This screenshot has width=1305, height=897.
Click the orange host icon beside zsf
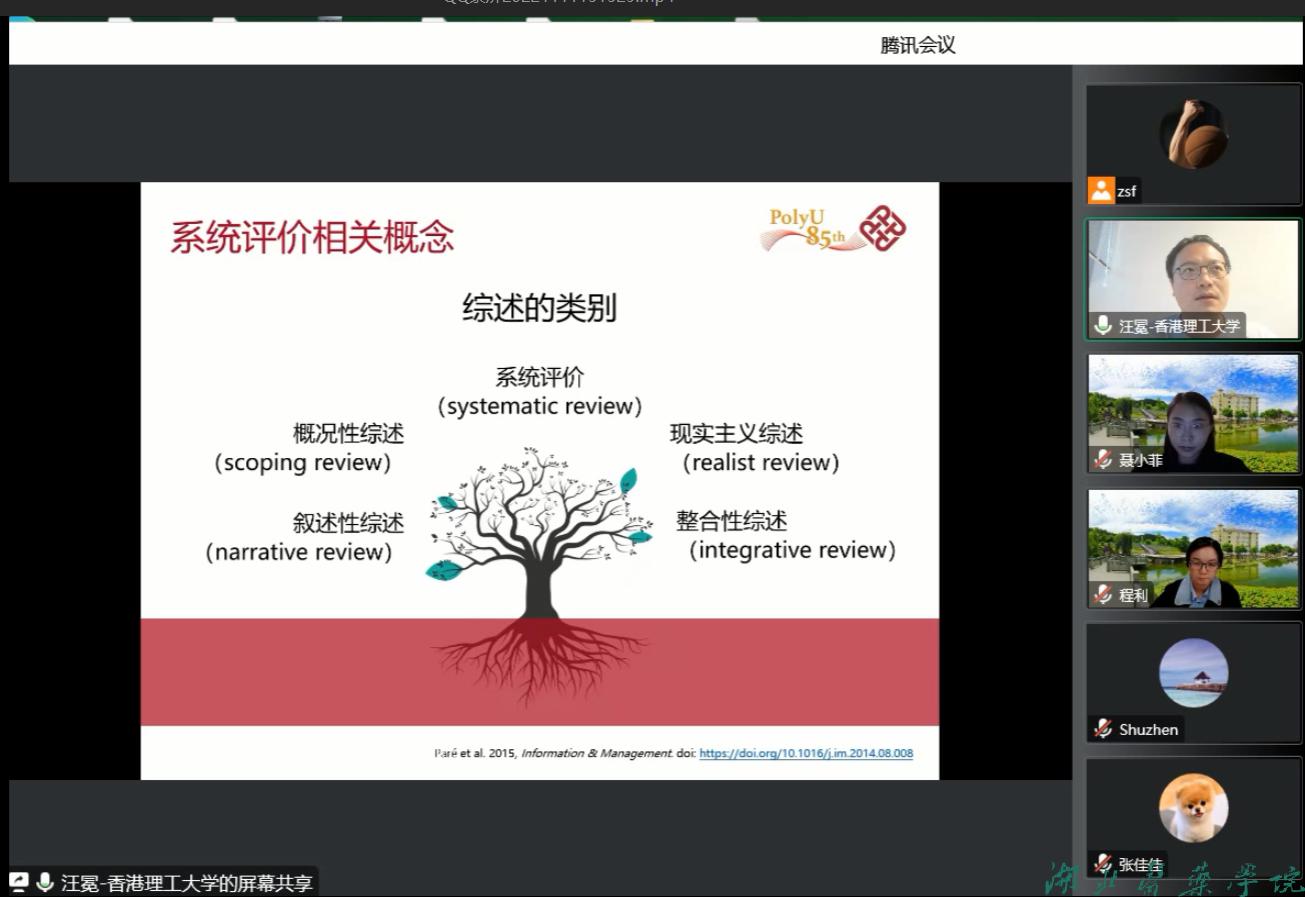(x=1101, y=190)
